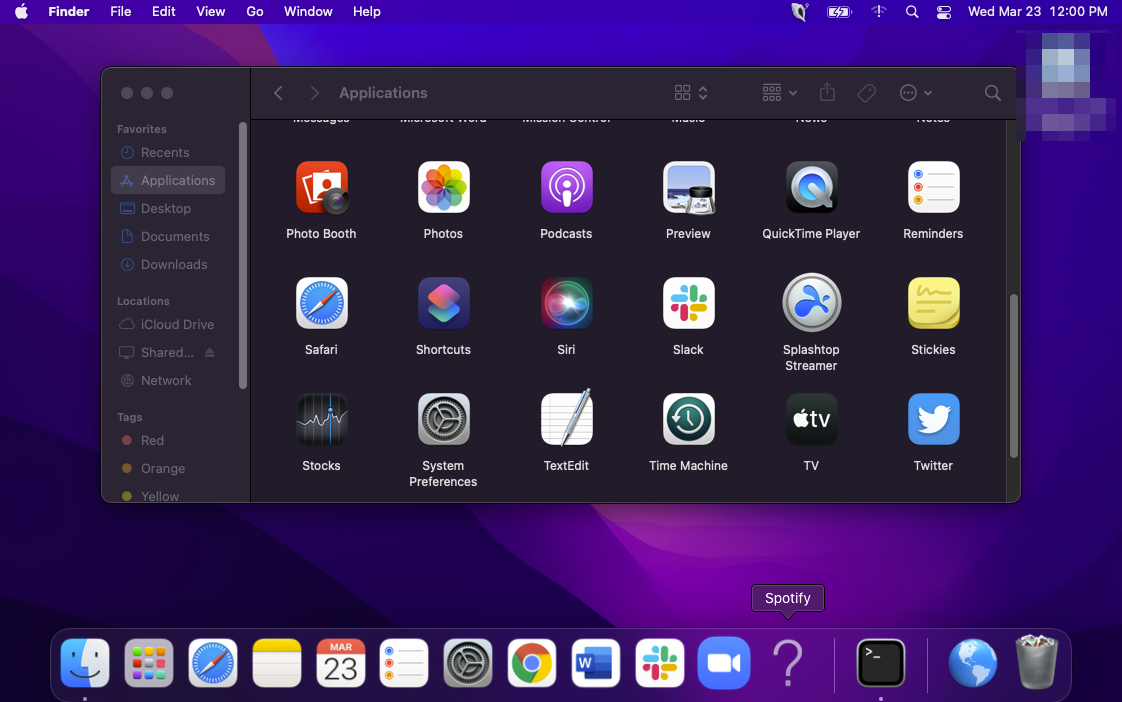Image resolution: width=1122 pixels, height=702 pixels.
Task: Select Applications in the sidebar
Action: tap(168, 180)
